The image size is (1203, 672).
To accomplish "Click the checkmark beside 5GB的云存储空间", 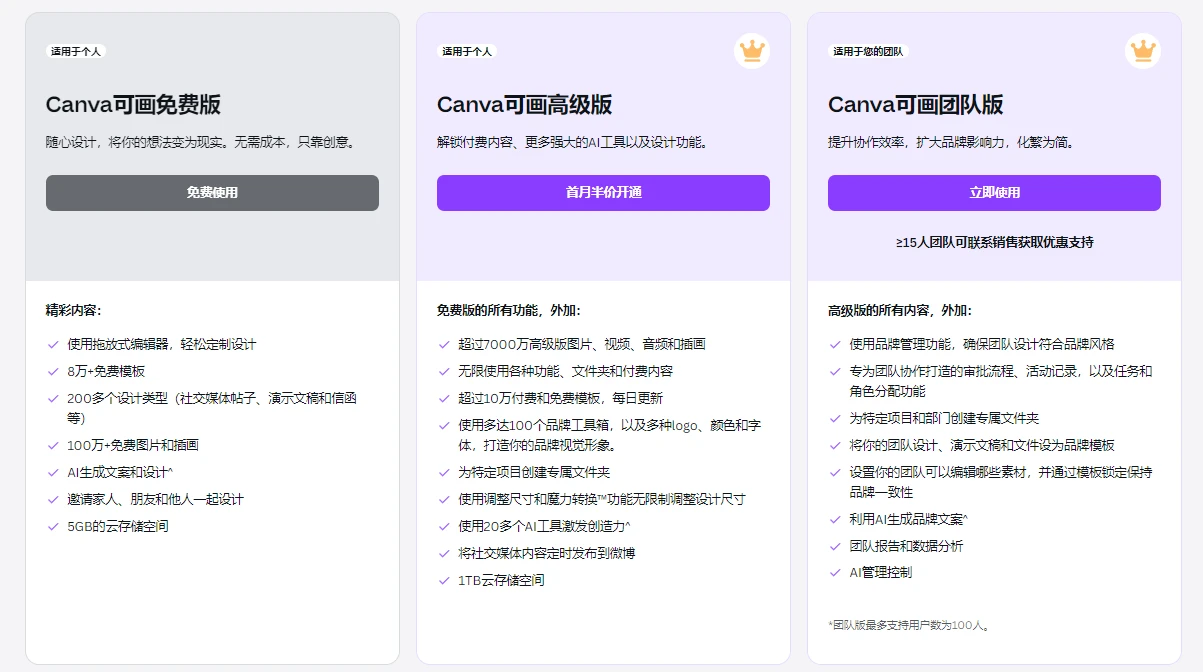I will click(x=53, y=526).
